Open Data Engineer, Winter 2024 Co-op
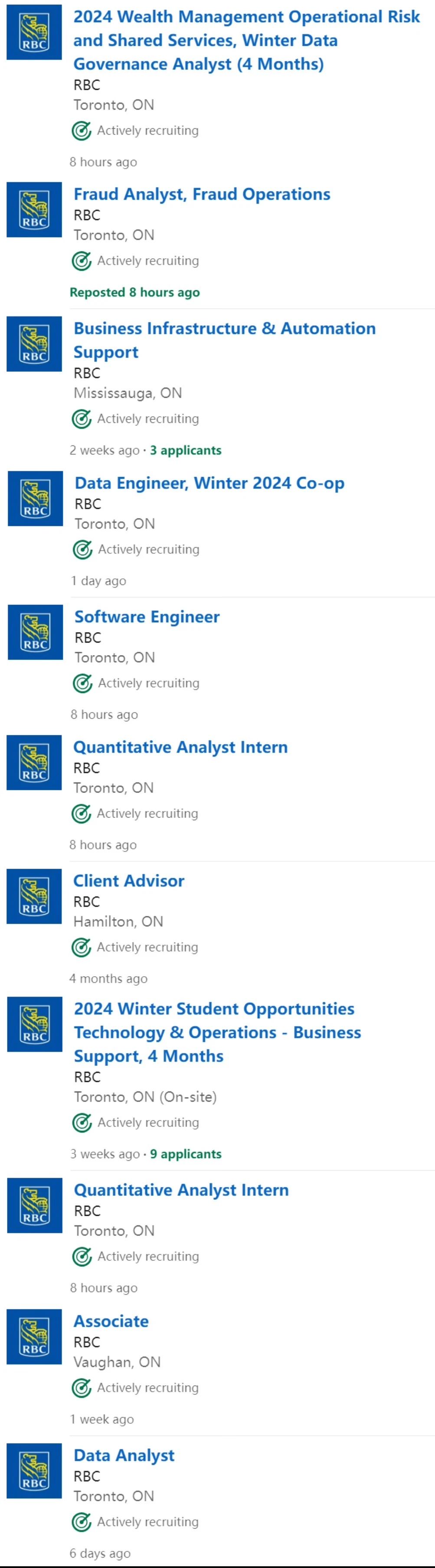This screenshot has height=1568, width=435. tap(209, 483)
